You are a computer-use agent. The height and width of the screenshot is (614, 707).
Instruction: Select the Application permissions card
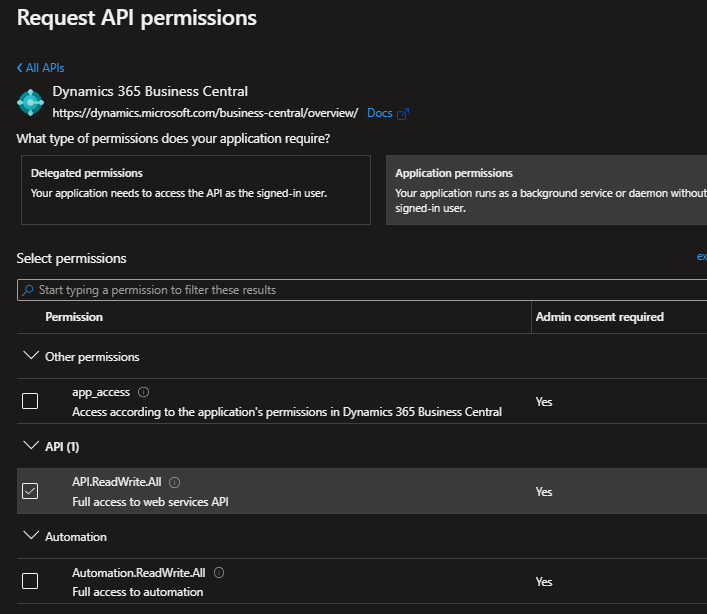point(546,190)
